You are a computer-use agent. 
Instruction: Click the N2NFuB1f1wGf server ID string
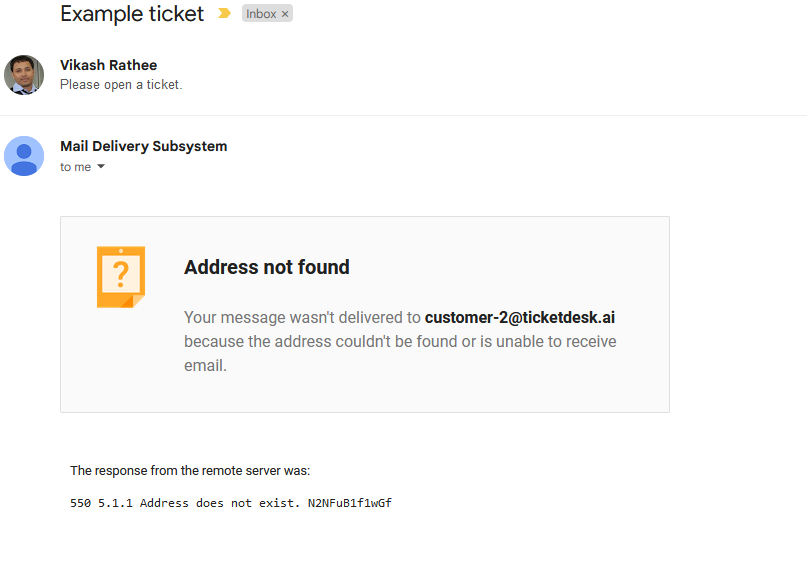click(x=349, y=503)
